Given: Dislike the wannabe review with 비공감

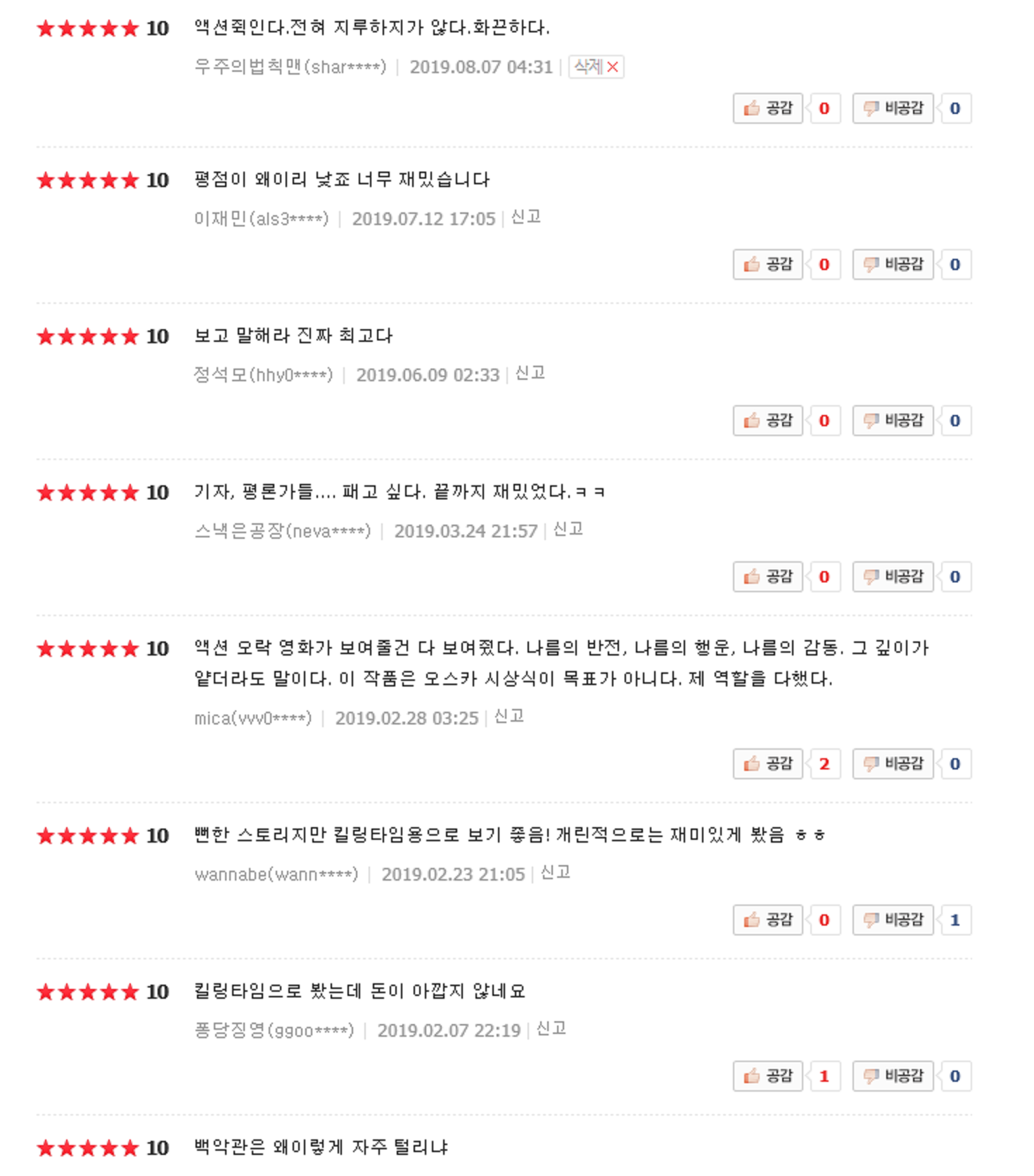Looking at the screenshot, I should [x=893, y=920].
